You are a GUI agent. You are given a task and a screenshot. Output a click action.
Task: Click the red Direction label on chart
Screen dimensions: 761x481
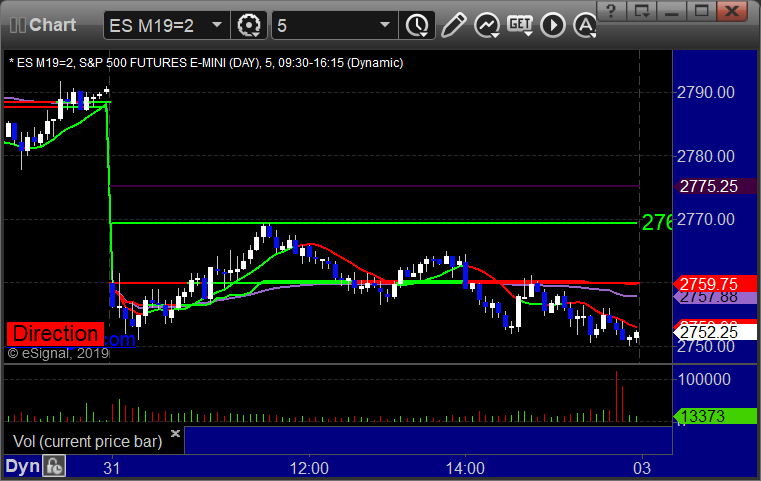55,334
